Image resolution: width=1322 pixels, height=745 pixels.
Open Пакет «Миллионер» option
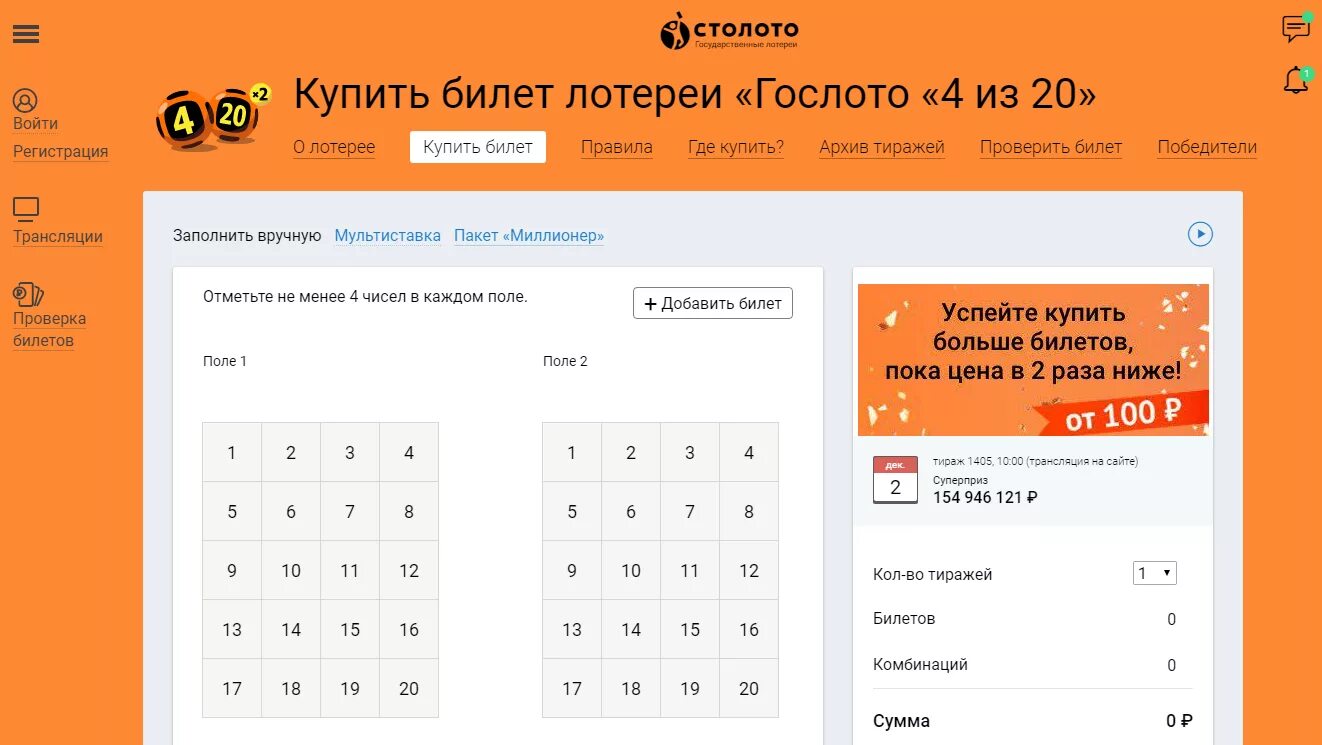point(529,236)
